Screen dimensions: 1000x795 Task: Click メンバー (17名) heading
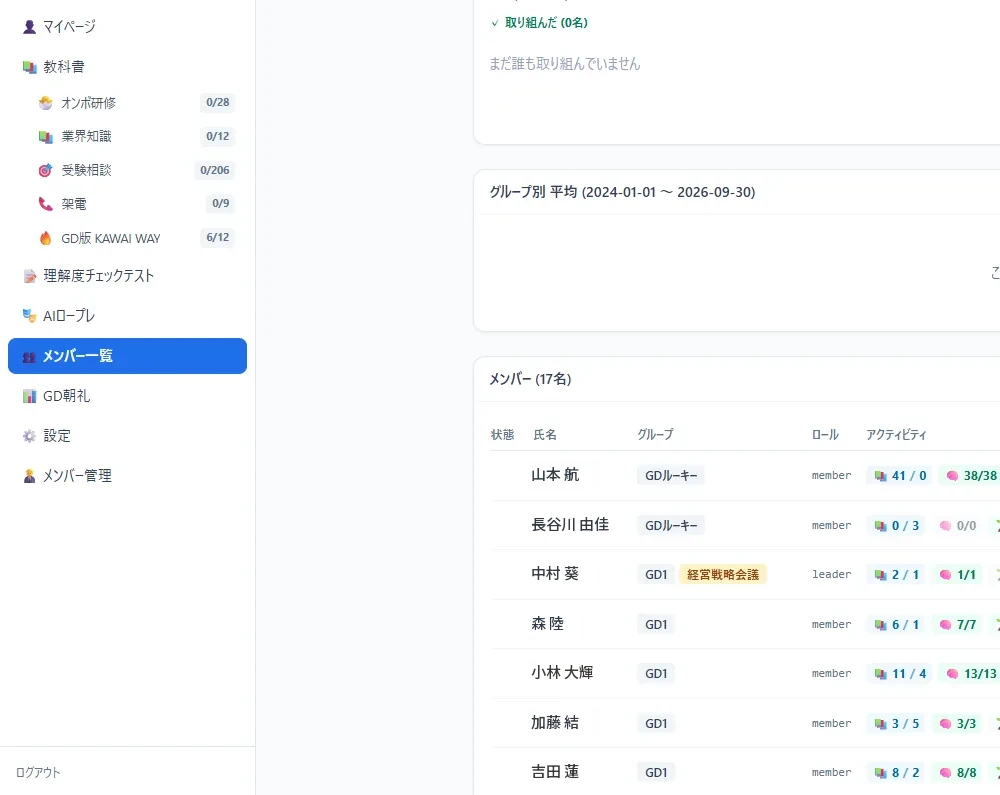click(531, 379)
